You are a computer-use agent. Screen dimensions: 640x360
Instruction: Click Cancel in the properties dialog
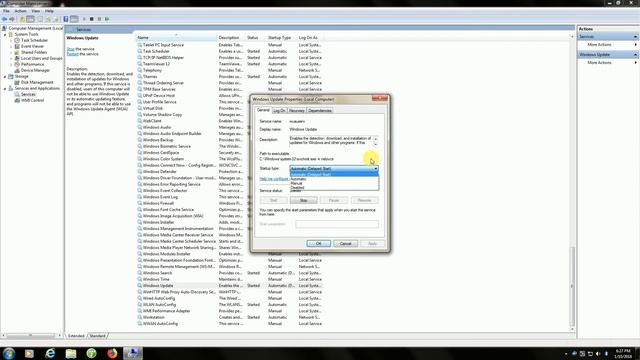[346, 244]
